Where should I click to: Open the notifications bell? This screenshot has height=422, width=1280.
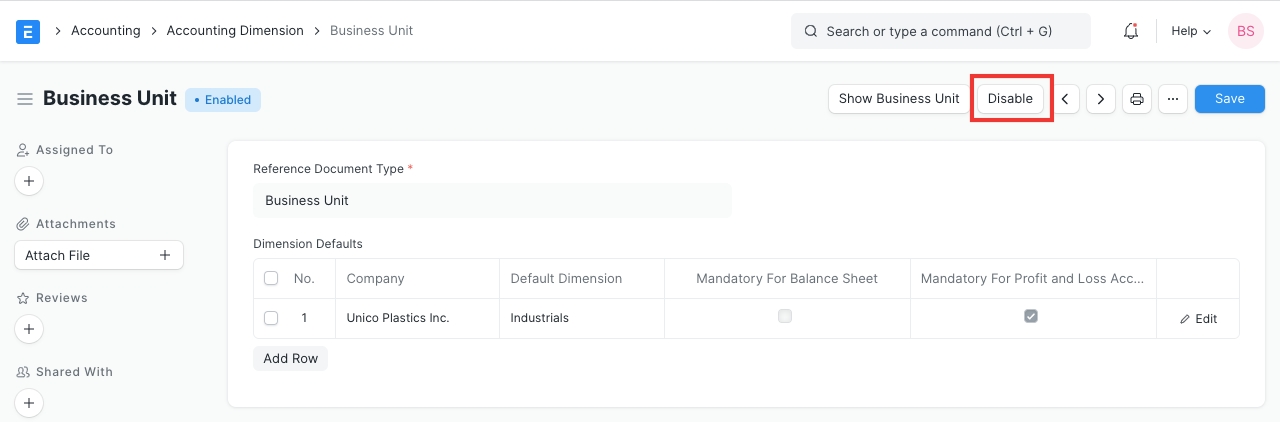1131,31
